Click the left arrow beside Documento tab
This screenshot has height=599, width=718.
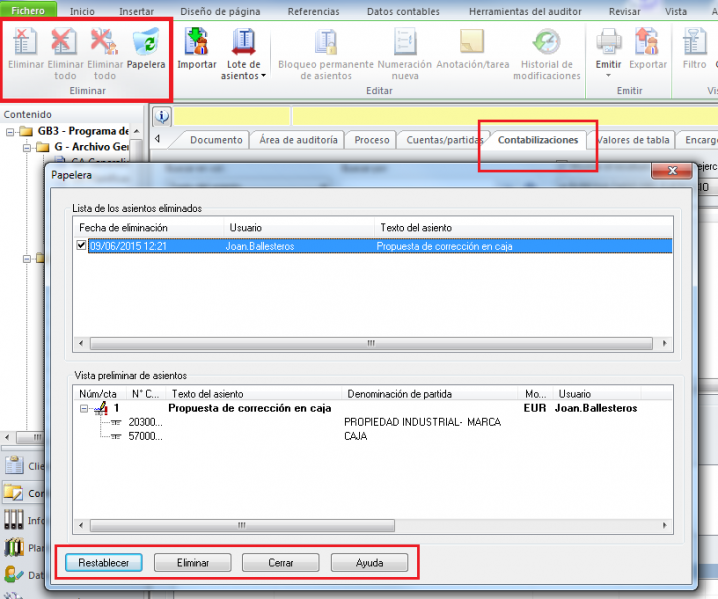point(158,139)
